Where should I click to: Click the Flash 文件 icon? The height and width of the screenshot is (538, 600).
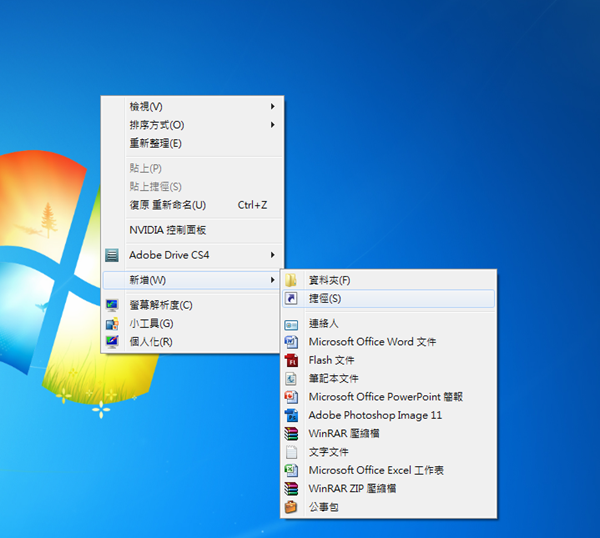pos(291,360)
